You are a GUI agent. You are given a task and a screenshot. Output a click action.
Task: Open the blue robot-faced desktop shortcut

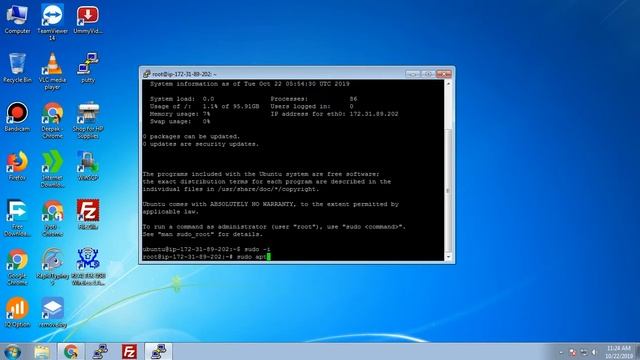(87, 267)
